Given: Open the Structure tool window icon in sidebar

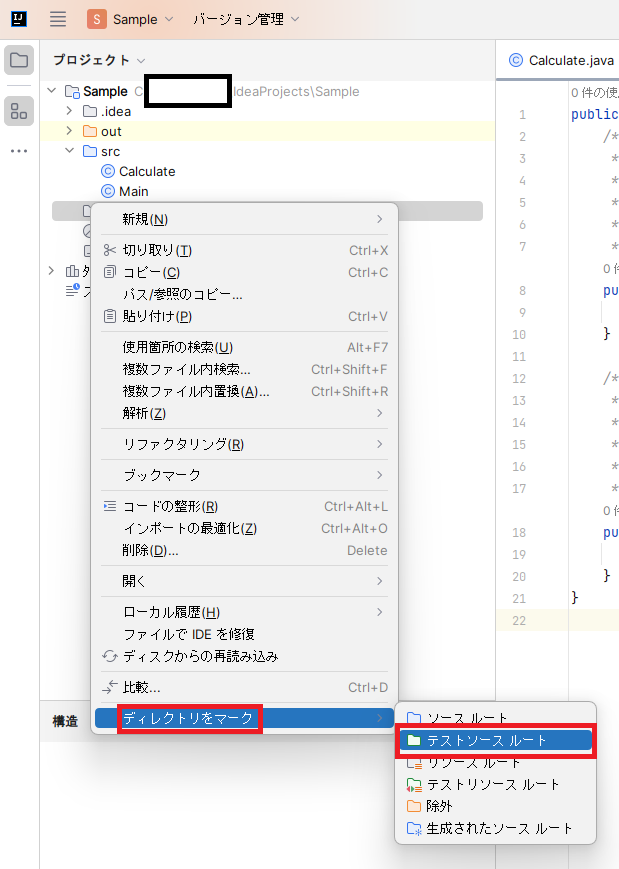Looking at the screenshot, I should click(x=19, y=111).
